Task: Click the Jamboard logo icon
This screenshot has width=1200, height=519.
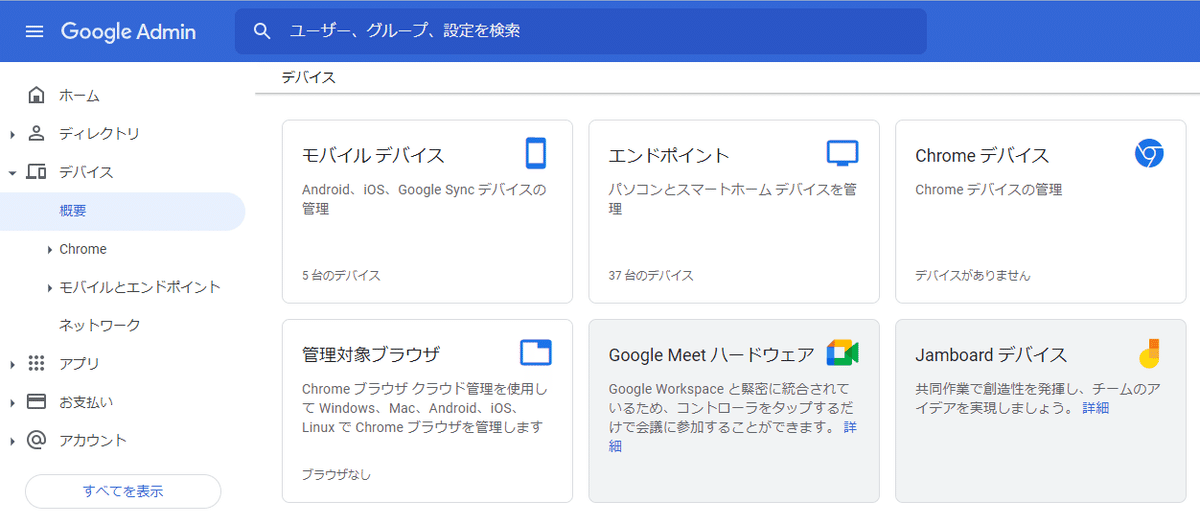Action: tap(1149, 353)
